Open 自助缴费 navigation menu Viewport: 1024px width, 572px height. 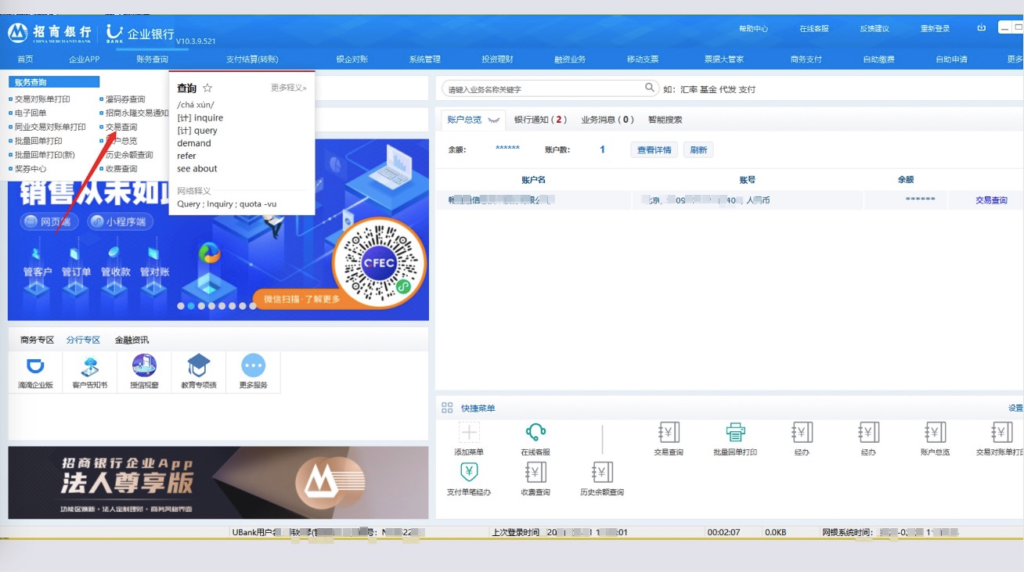[x=878, y=59]
